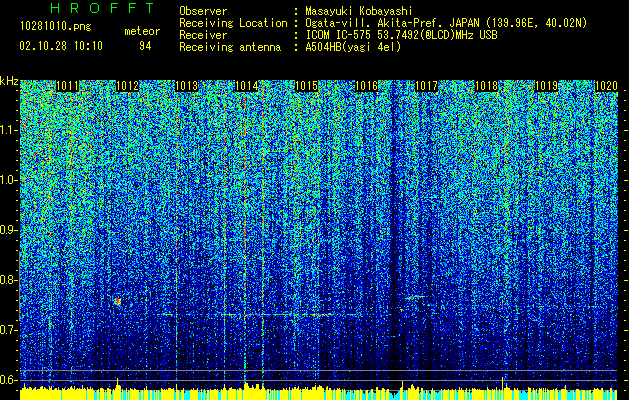Click the 1019 time marker
629x400 pixels.
[546, 86]
